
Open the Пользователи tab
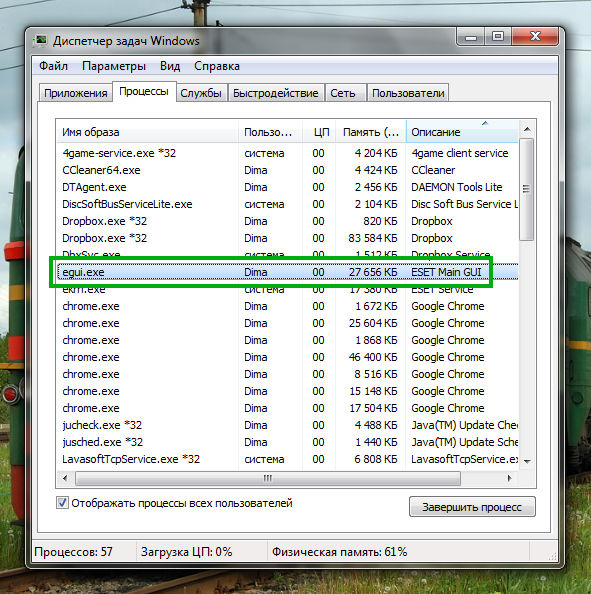coord(408,93)
